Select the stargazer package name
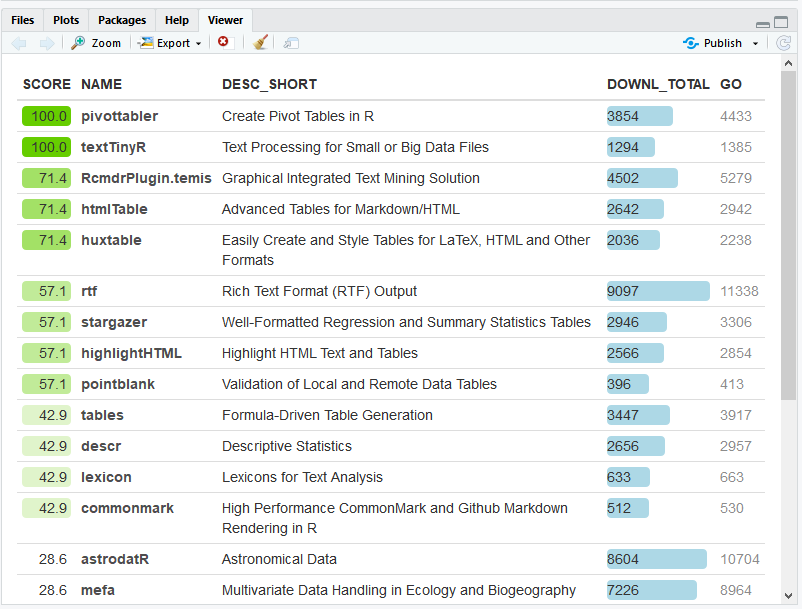Screen dimensions: 802x609 pos(114,322)
